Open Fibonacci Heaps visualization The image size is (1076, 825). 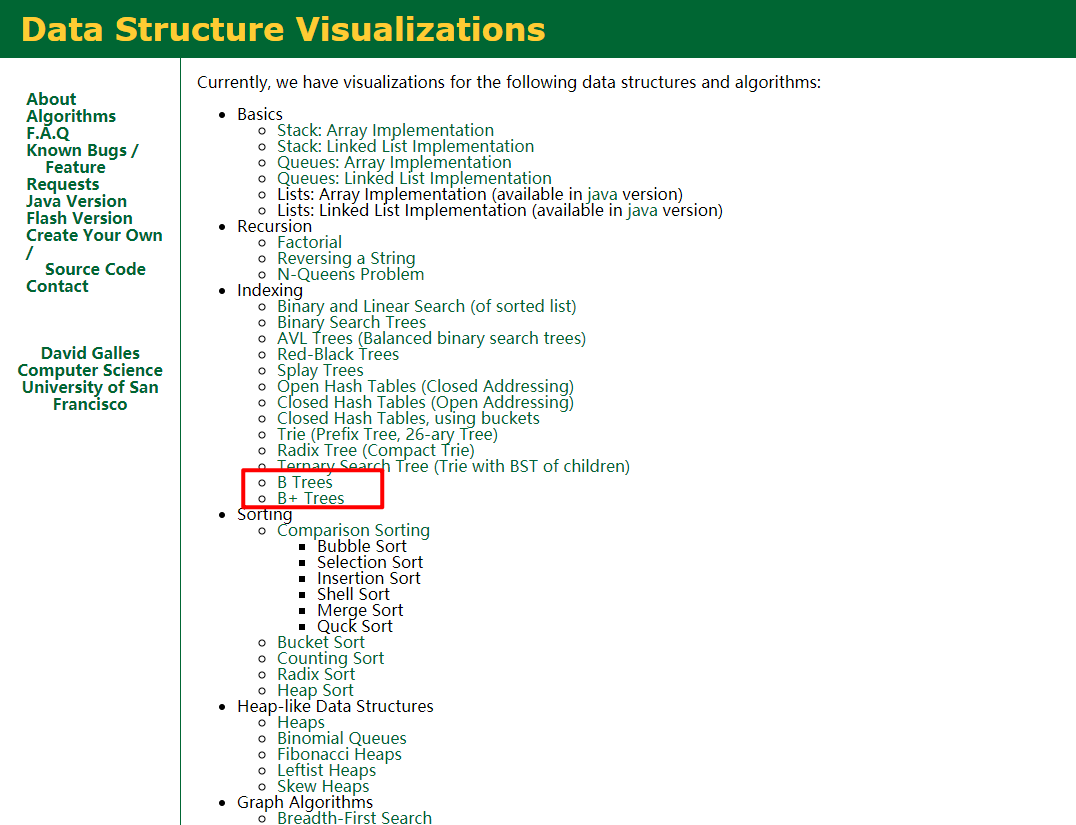tap(339, 755)
